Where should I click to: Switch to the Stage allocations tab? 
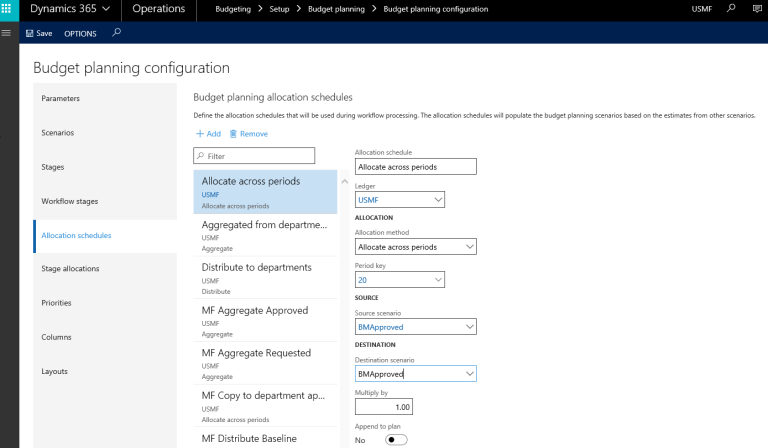tap(70, 269)
